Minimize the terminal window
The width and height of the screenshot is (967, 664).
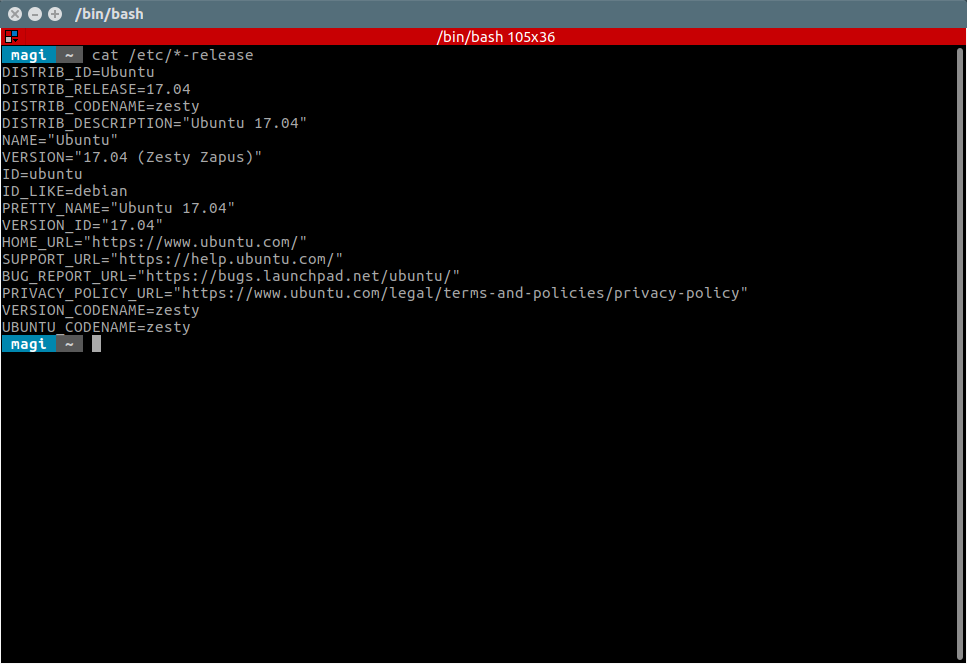coord(35,14)
